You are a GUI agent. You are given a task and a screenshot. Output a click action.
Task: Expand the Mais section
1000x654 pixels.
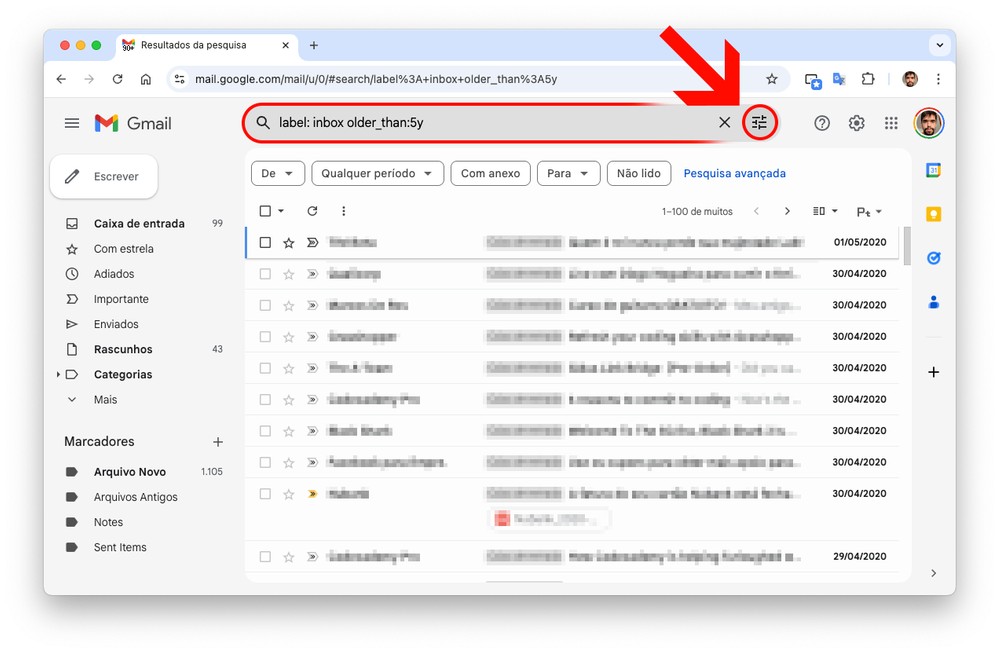[x=105, y=399]
